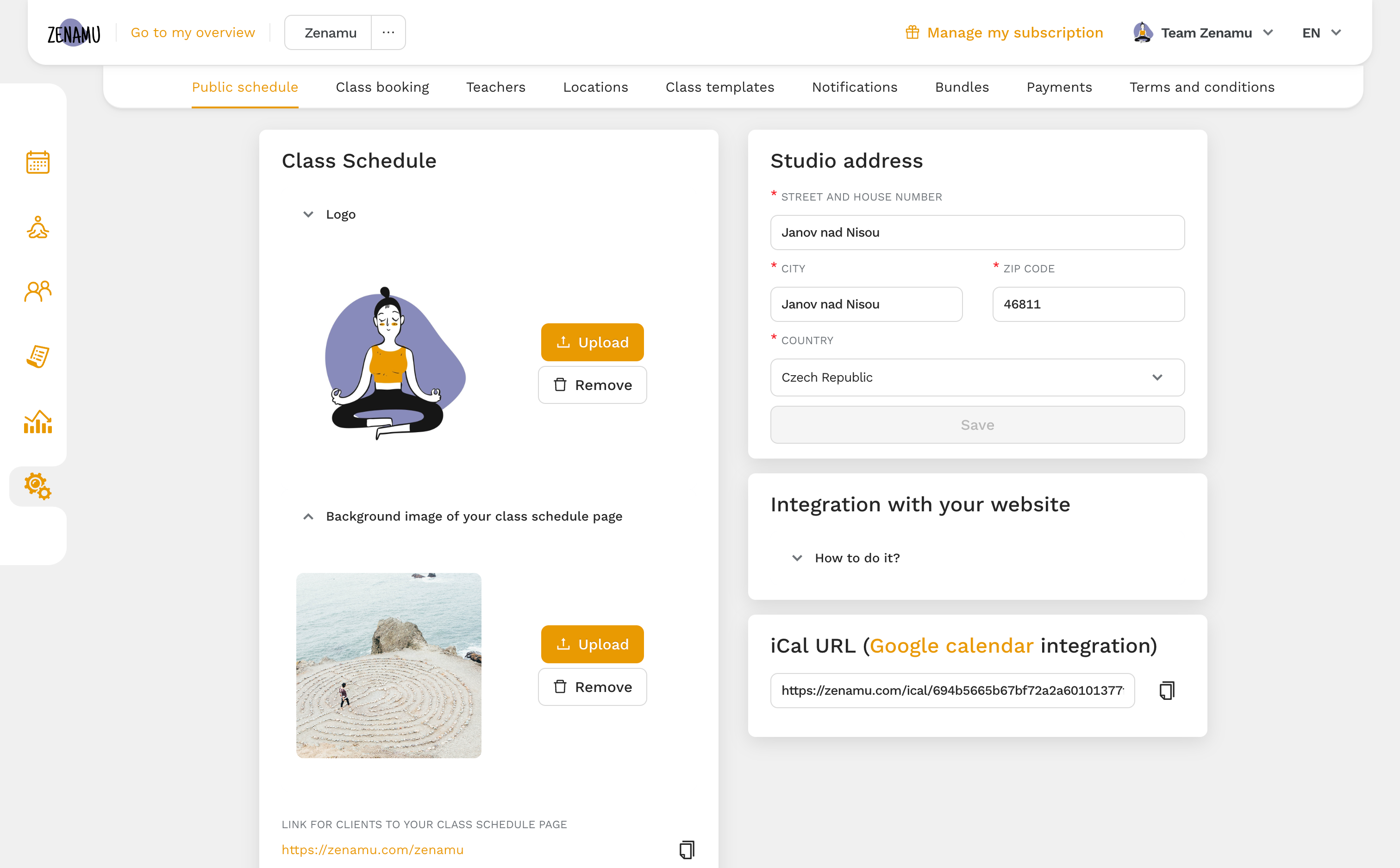
Task: Collapse the Background image section
Action: pyautogui.click(x=308, y=516)
